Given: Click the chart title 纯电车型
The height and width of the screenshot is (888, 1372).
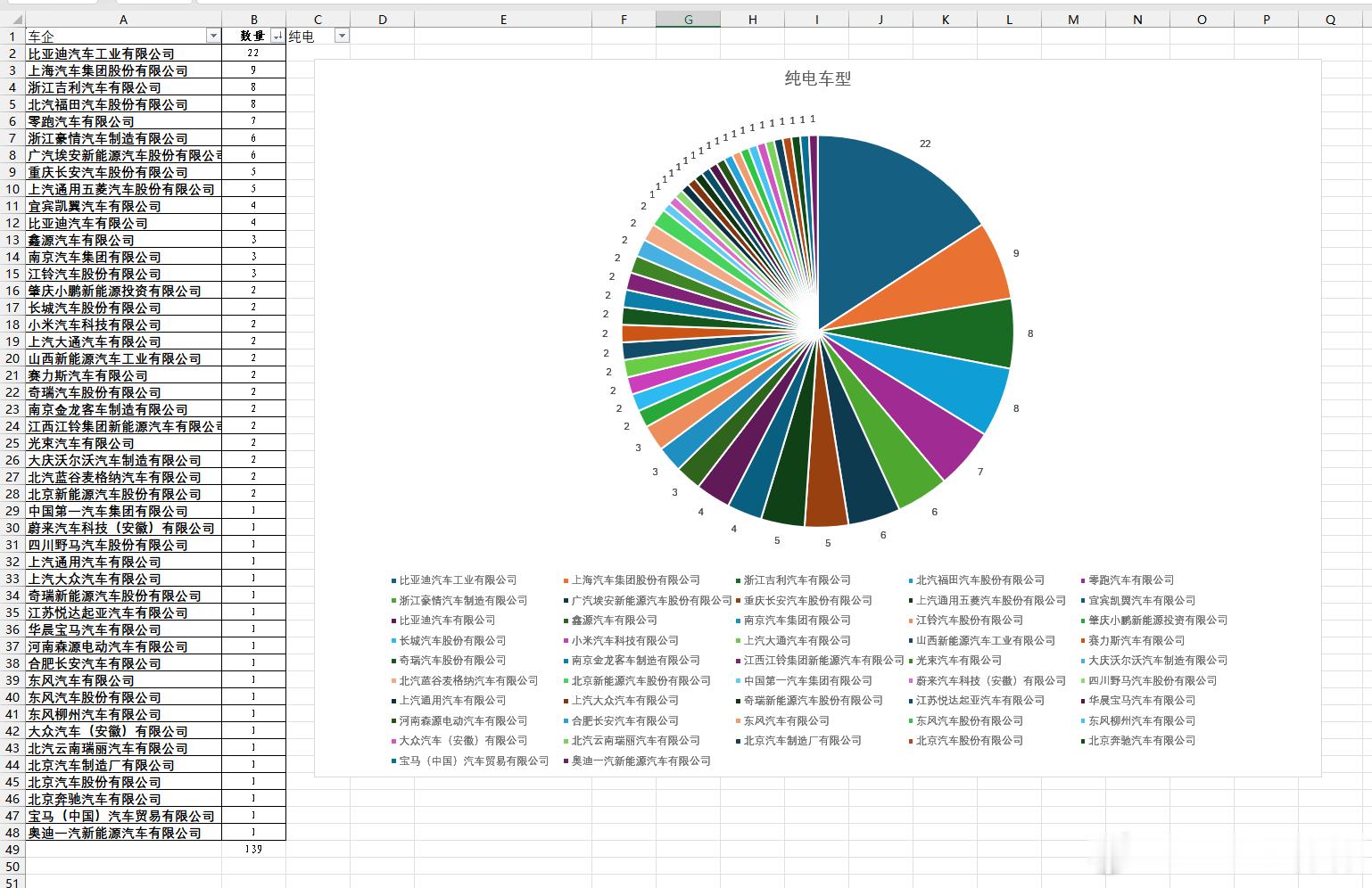Looking at the screenshot, I should coord(818,78).
